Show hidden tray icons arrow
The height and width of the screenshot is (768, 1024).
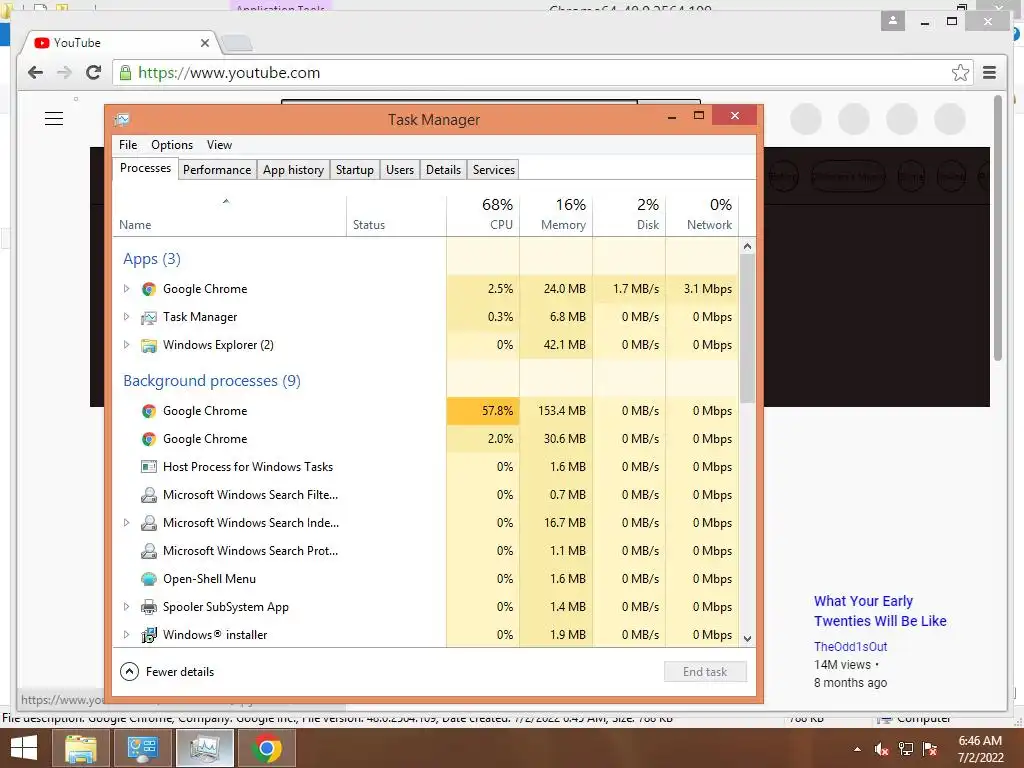pos(857,749)
